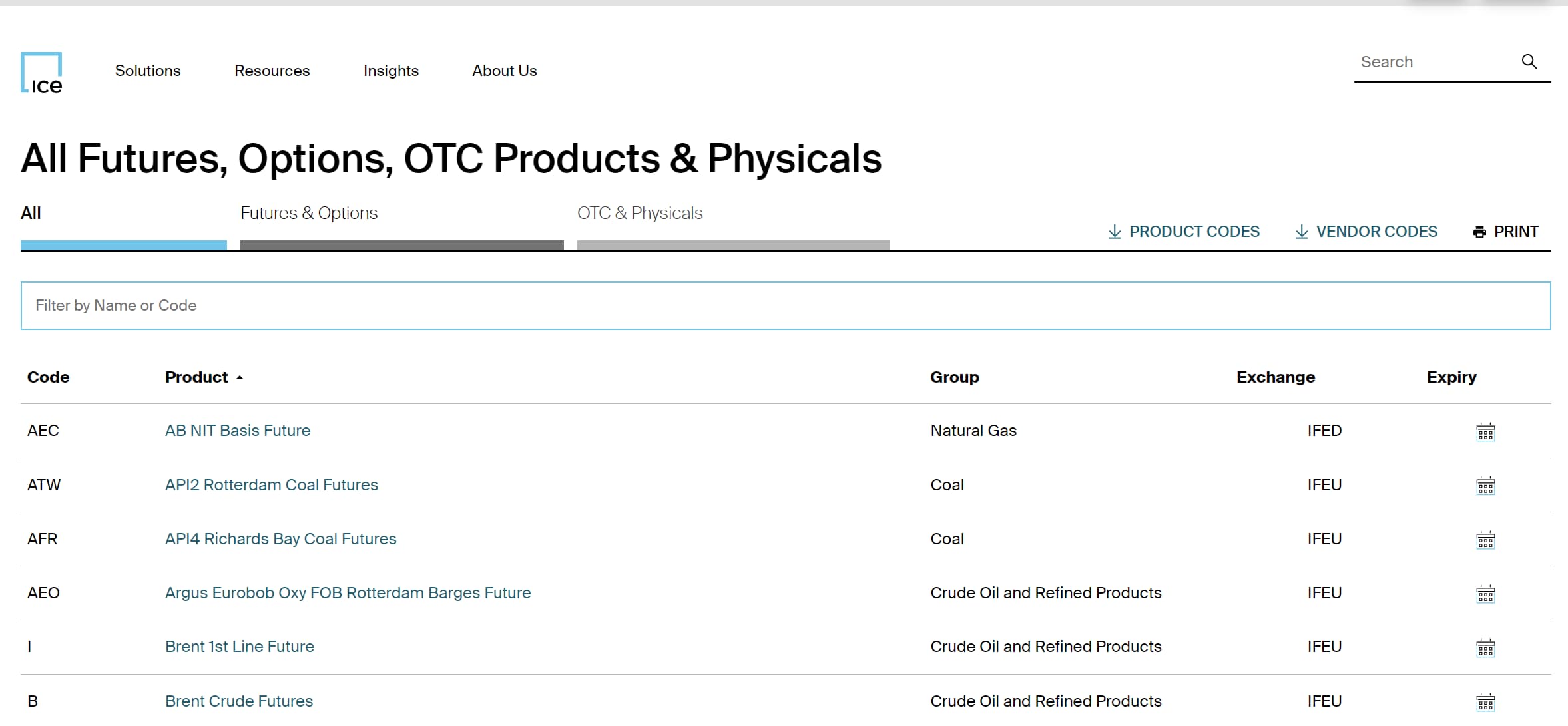1568x726 pixels.
Task: Click the Filter by Name or Code field
Action: pyautogui.click(x=786, y=305)
